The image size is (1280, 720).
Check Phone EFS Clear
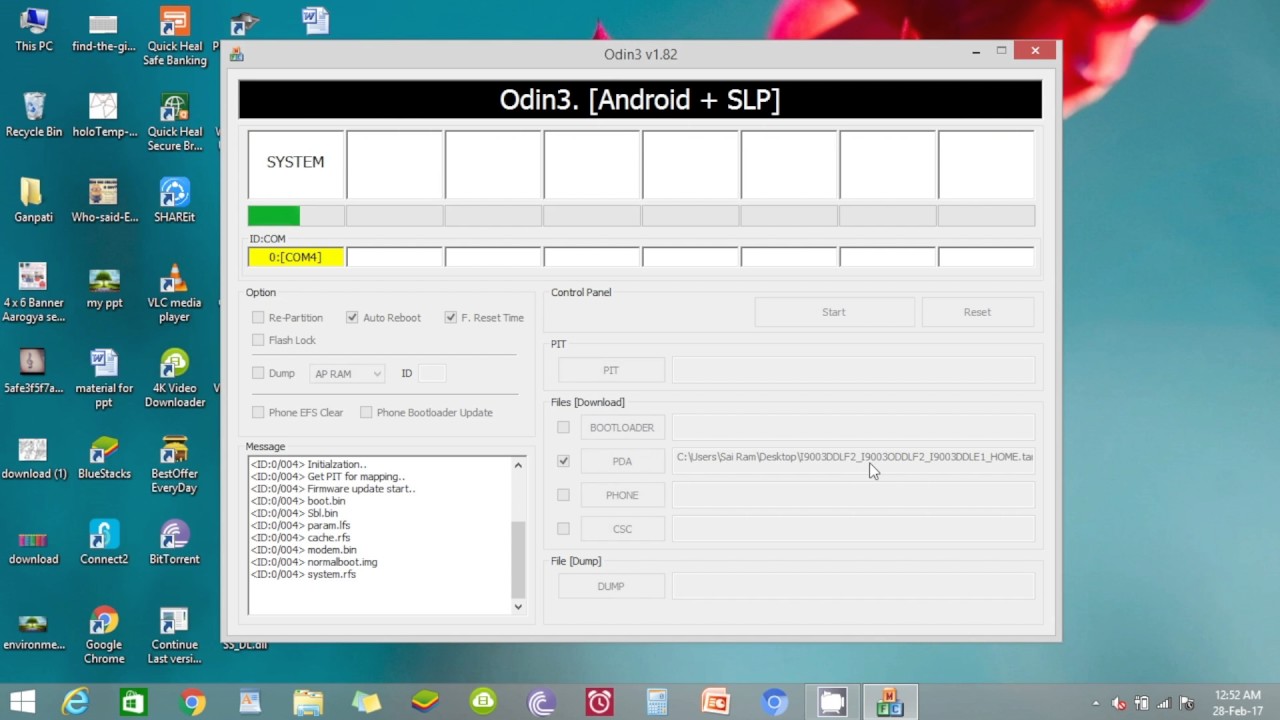[x=258, y=412]
